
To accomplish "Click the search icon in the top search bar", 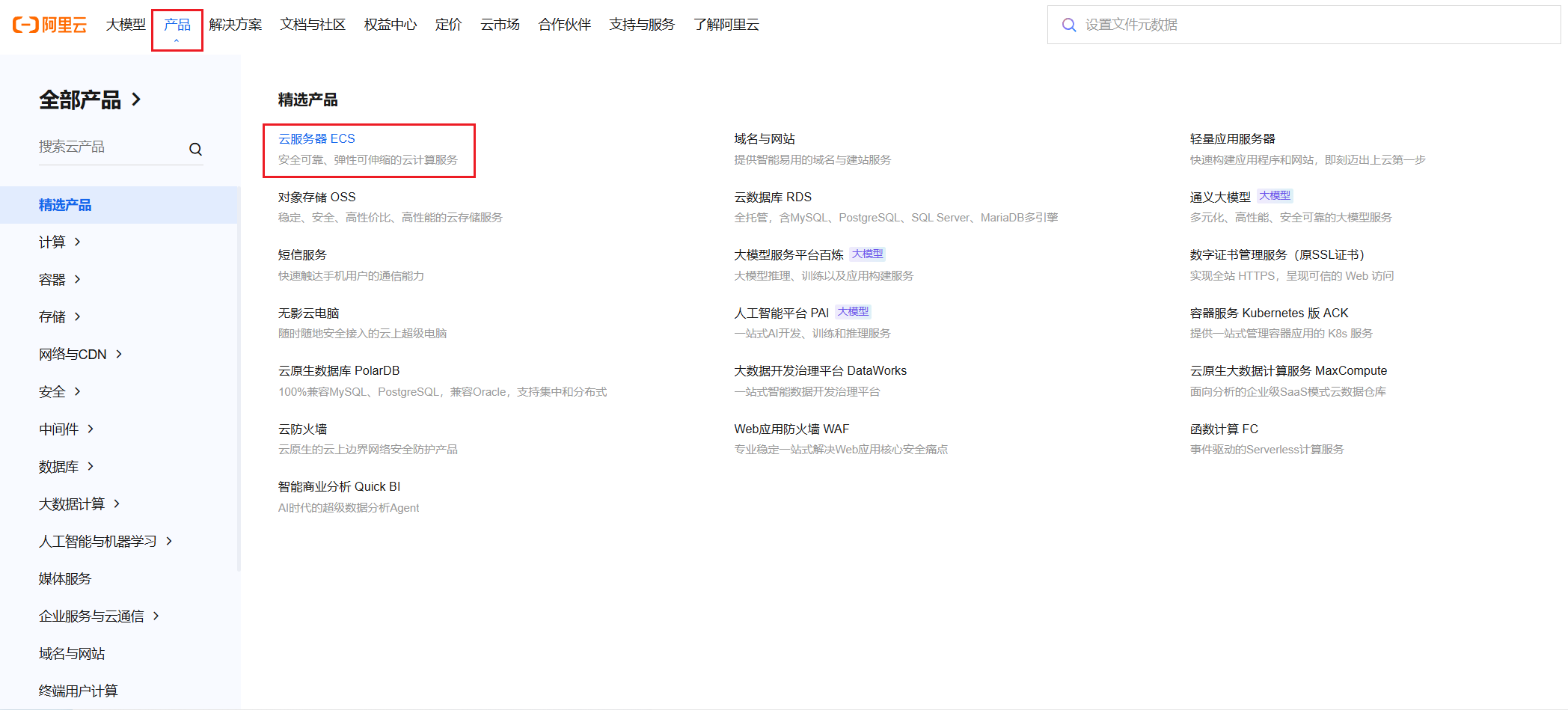I will (x=1069, y=25).
